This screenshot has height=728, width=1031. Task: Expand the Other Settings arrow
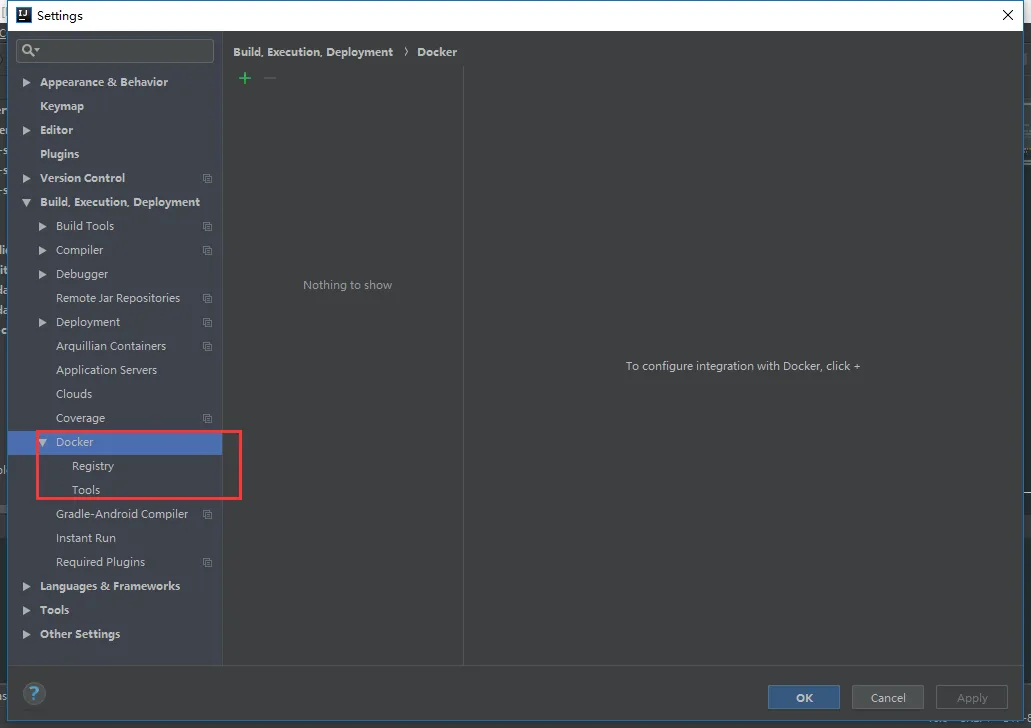point(26,635)
